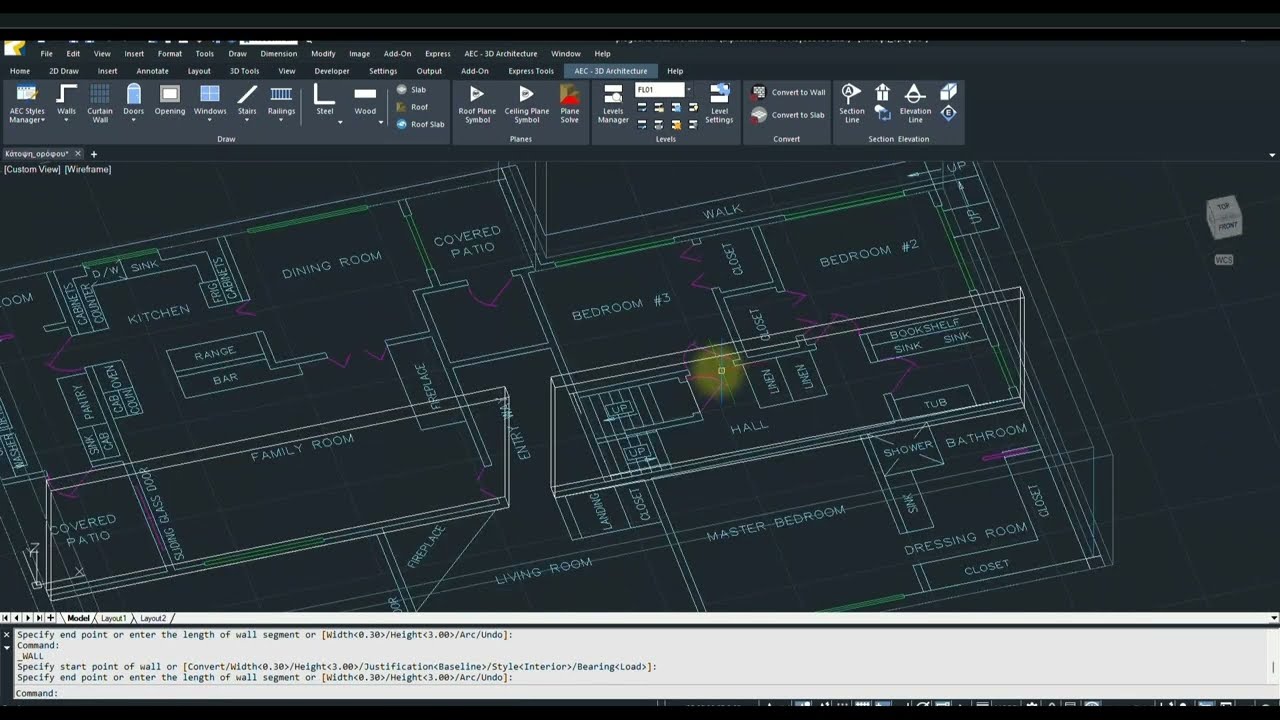Click Convert to Slab
1280x720 pixels.
pos(788,115)
